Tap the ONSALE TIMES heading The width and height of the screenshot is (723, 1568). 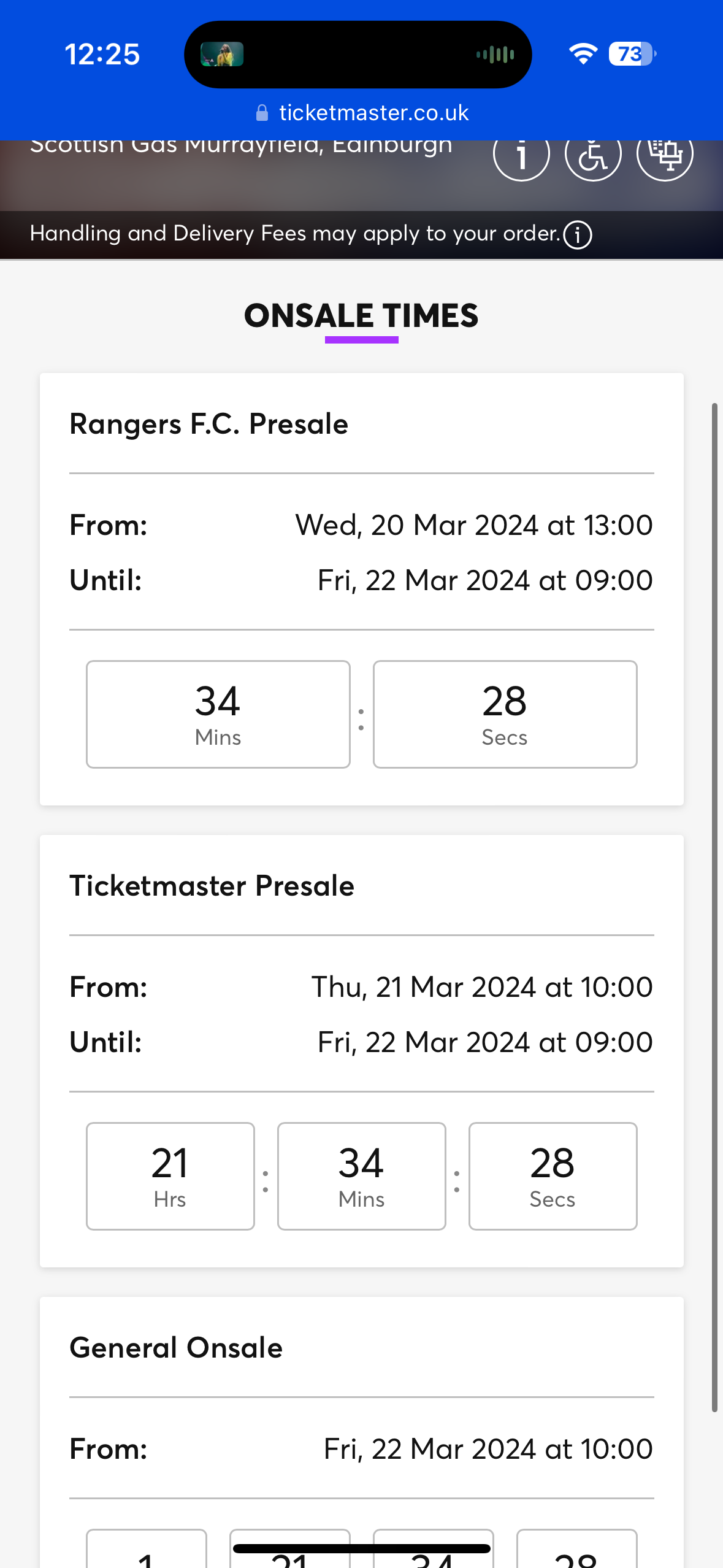[361, 316]
